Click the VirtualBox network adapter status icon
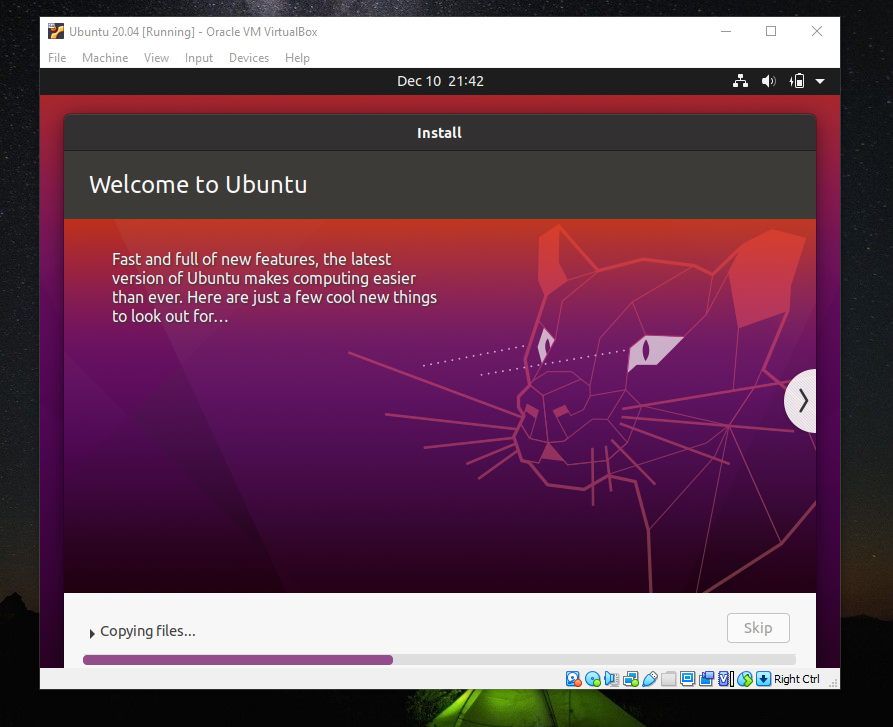This screenshot has height=727, width=893. [631, 679]
